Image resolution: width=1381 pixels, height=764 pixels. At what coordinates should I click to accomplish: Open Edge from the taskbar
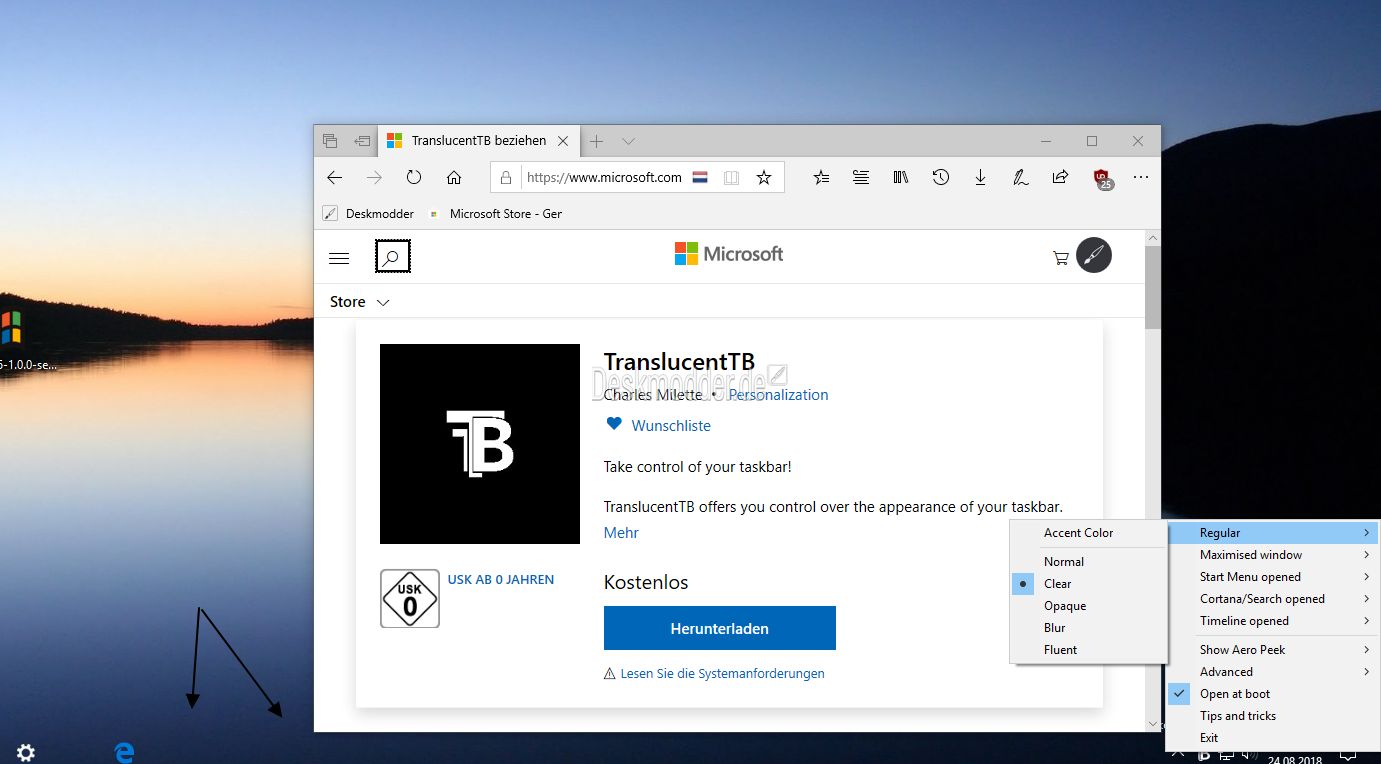[124, 753]
